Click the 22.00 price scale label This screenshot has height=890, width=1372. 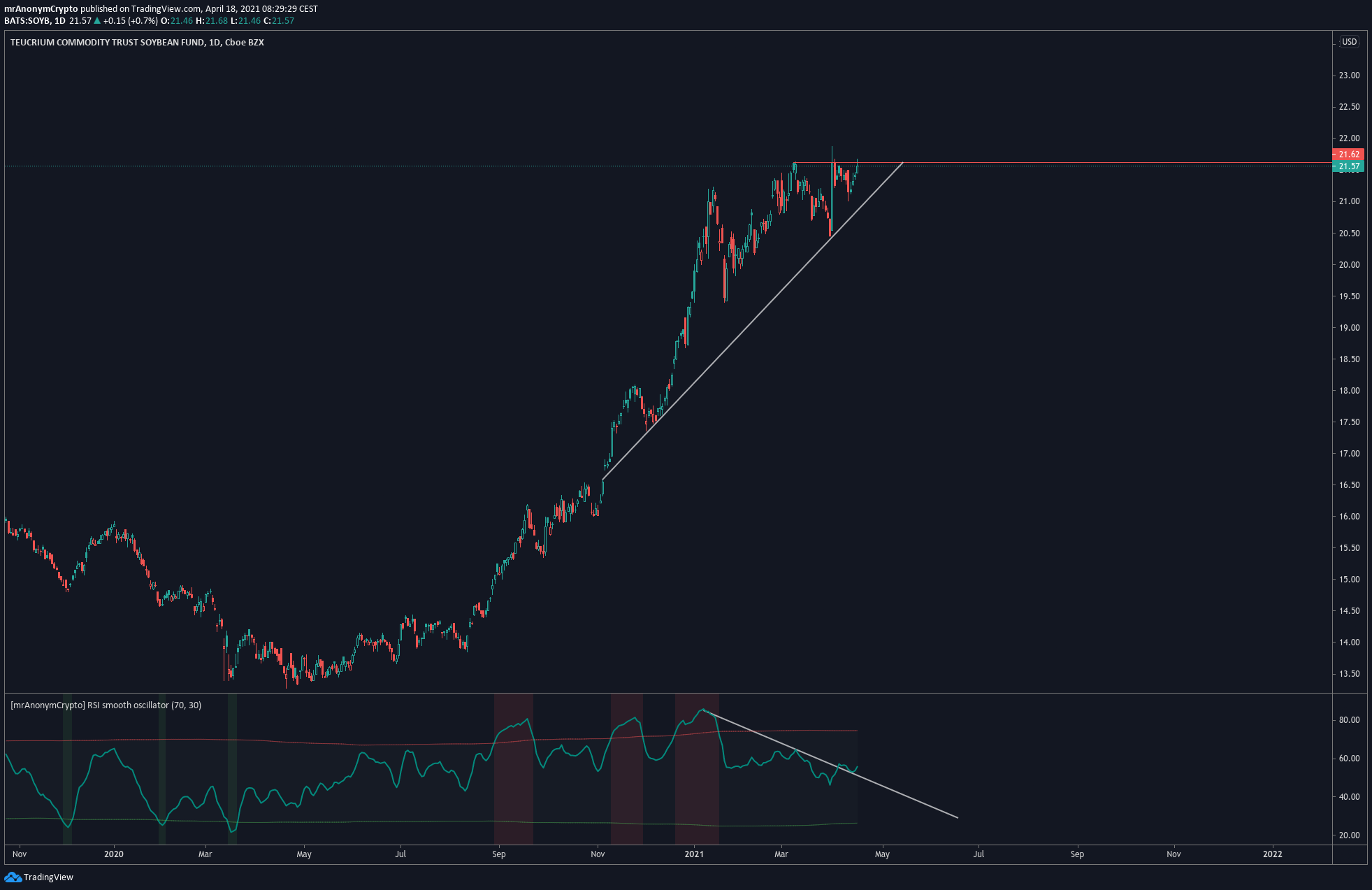pyautogui.click(x=1349, y=138)
